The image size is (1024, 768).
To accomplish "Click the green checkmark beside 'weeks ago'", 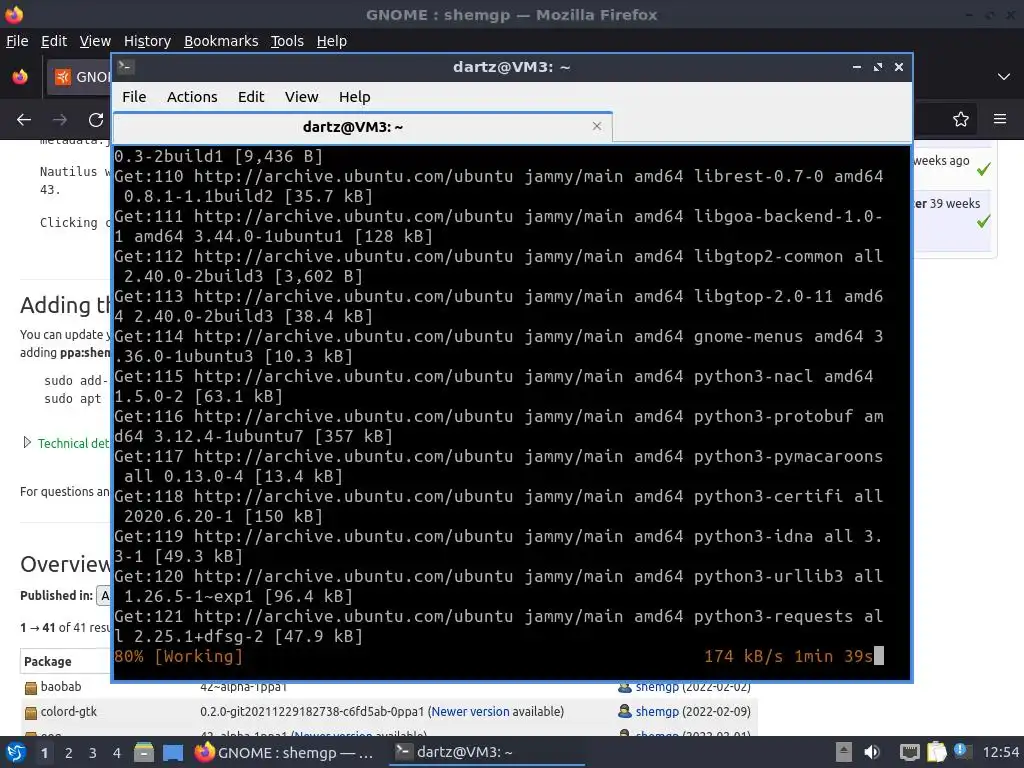I will point(983,169).
